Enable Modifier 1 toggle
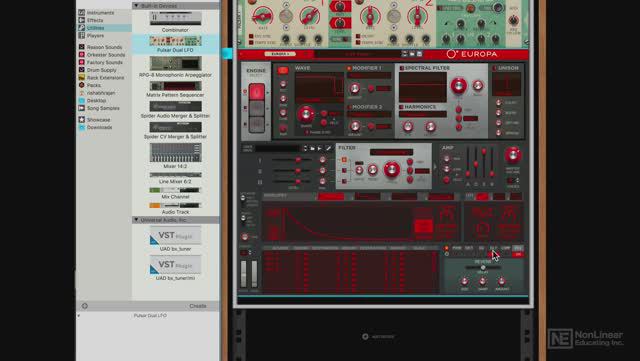This screenshot has width=640, height=361. [349, 68]
